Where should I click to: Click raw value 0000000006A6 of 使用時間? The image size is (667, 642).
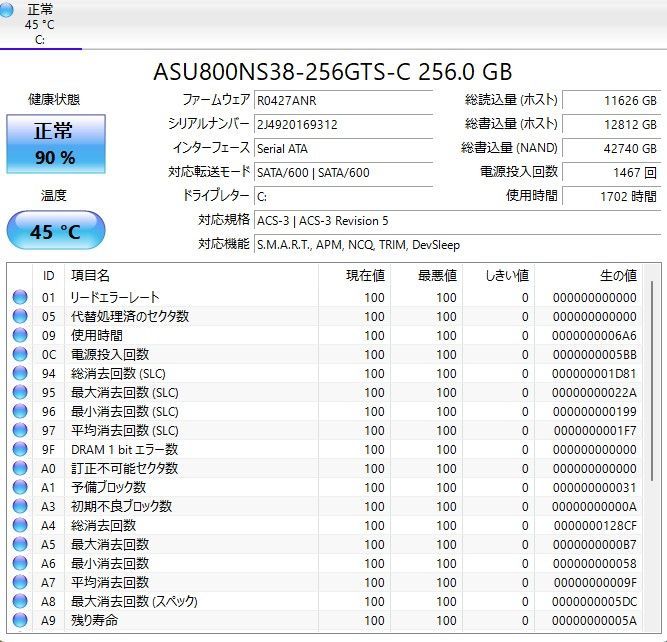[594, 336]
